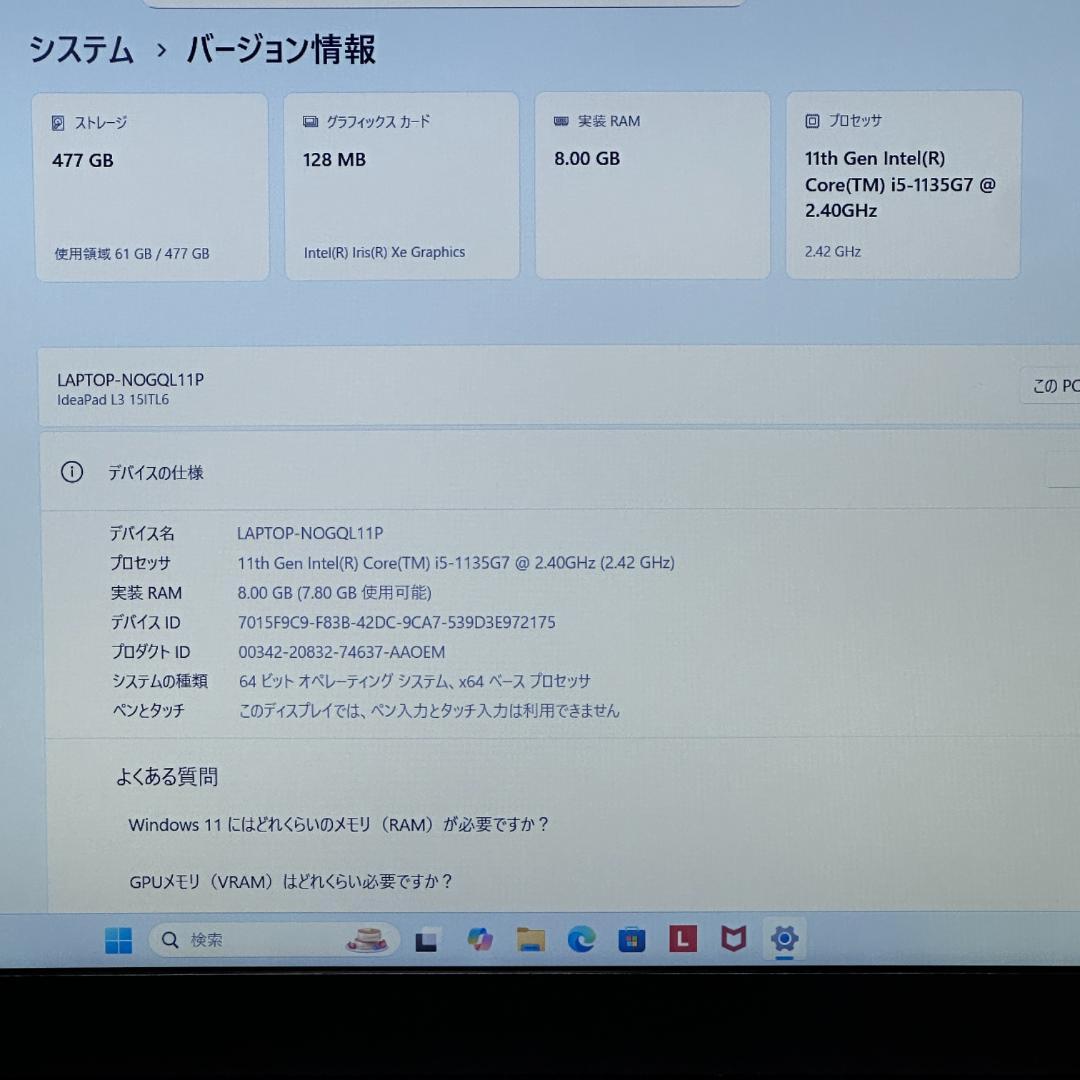Click the 検索 search field on the taskbar

(x=250, y=939)
